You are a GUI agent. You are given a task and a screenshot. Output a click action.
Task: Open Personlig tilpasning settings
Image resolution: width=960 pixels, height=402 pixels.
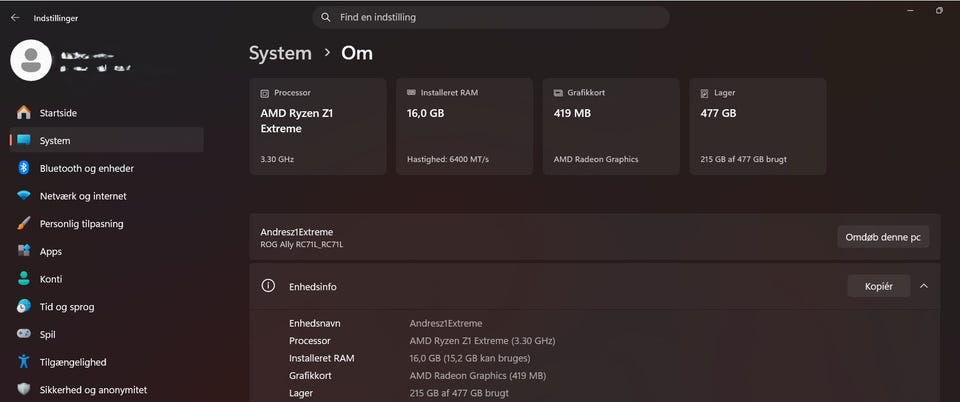tap(107, 223)
